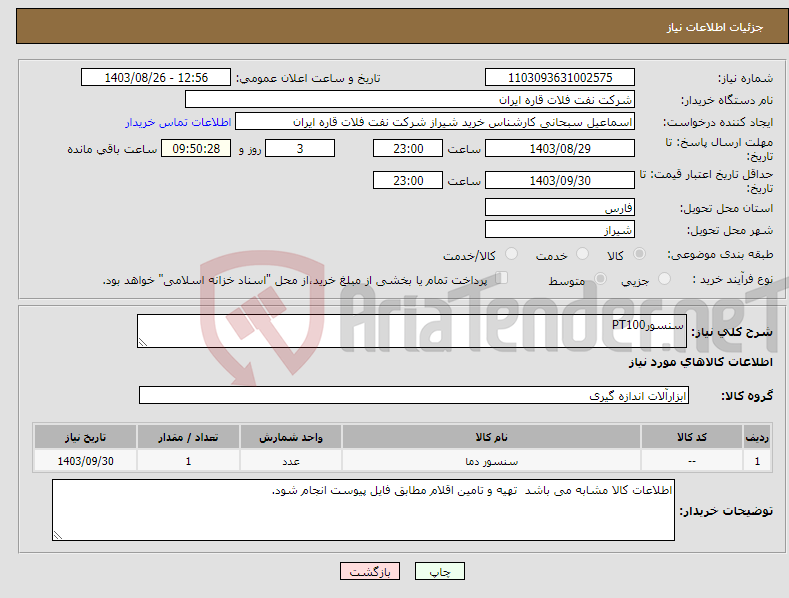
Task: Click the goods group field ابزارآلات اندازه گیری
Action: (414, 396)
